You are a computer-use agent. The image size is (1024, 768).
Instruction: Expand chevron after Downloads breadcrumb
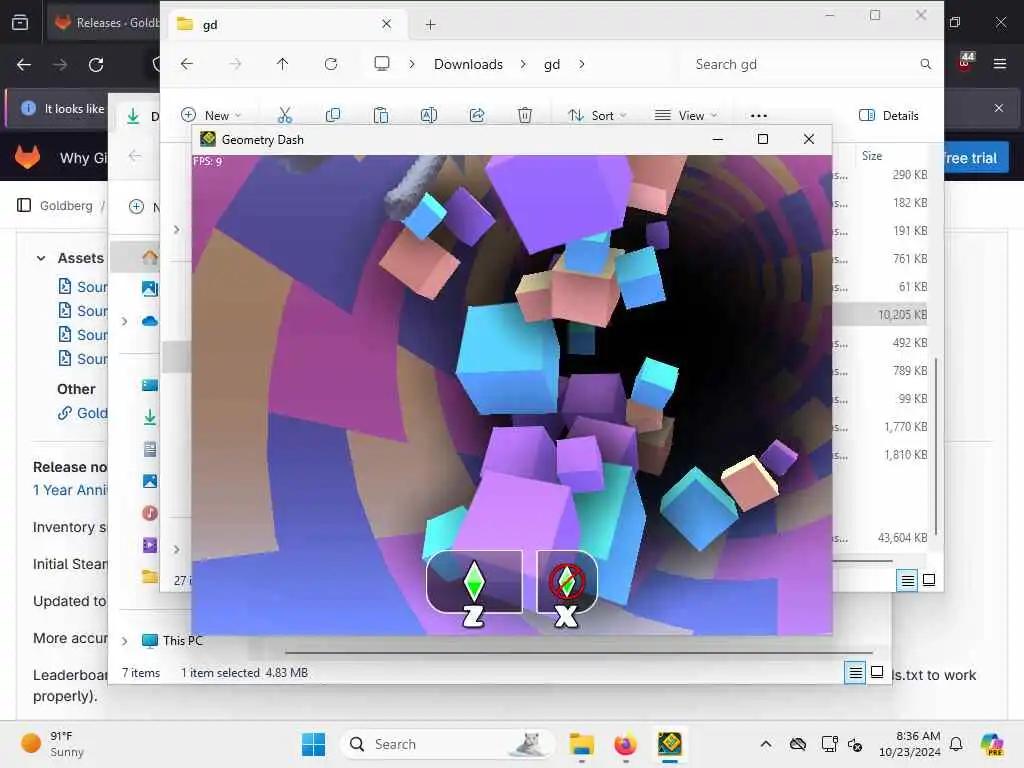pos(523,64)
